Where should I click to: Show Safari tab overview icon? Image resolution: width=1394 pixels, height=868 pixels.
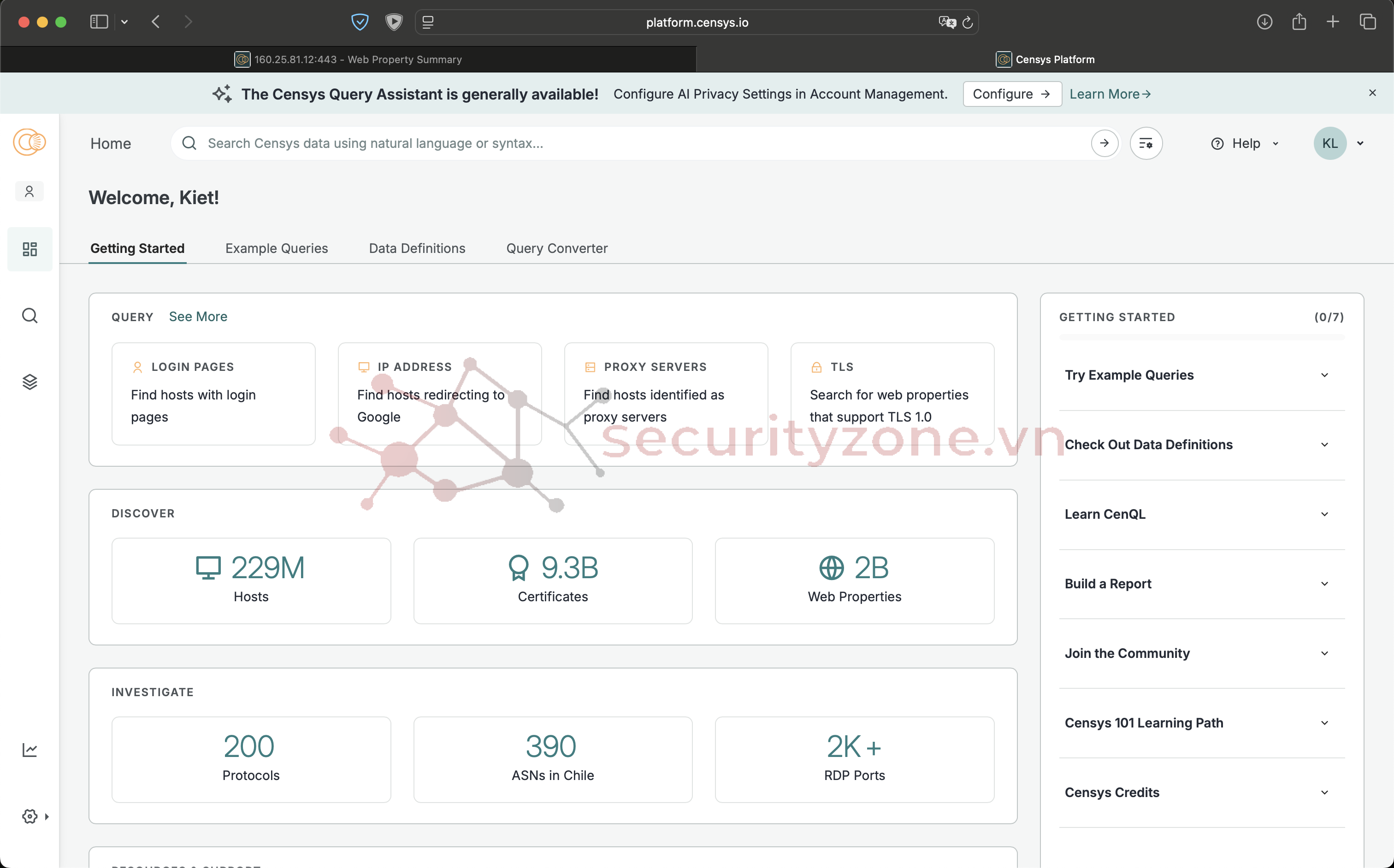point(1368,22)
